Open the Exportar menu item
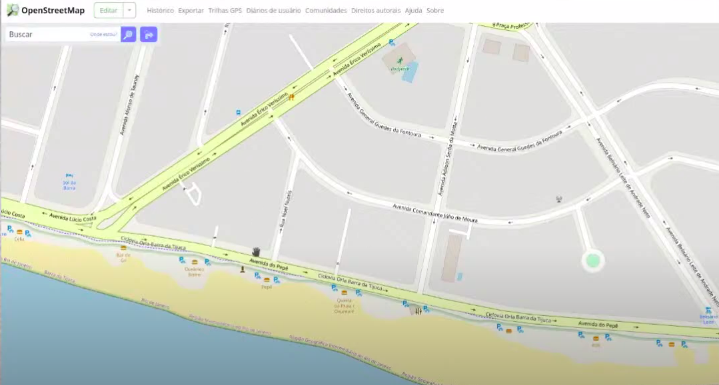This screenshot has width=719, height=385. (191, 11)
